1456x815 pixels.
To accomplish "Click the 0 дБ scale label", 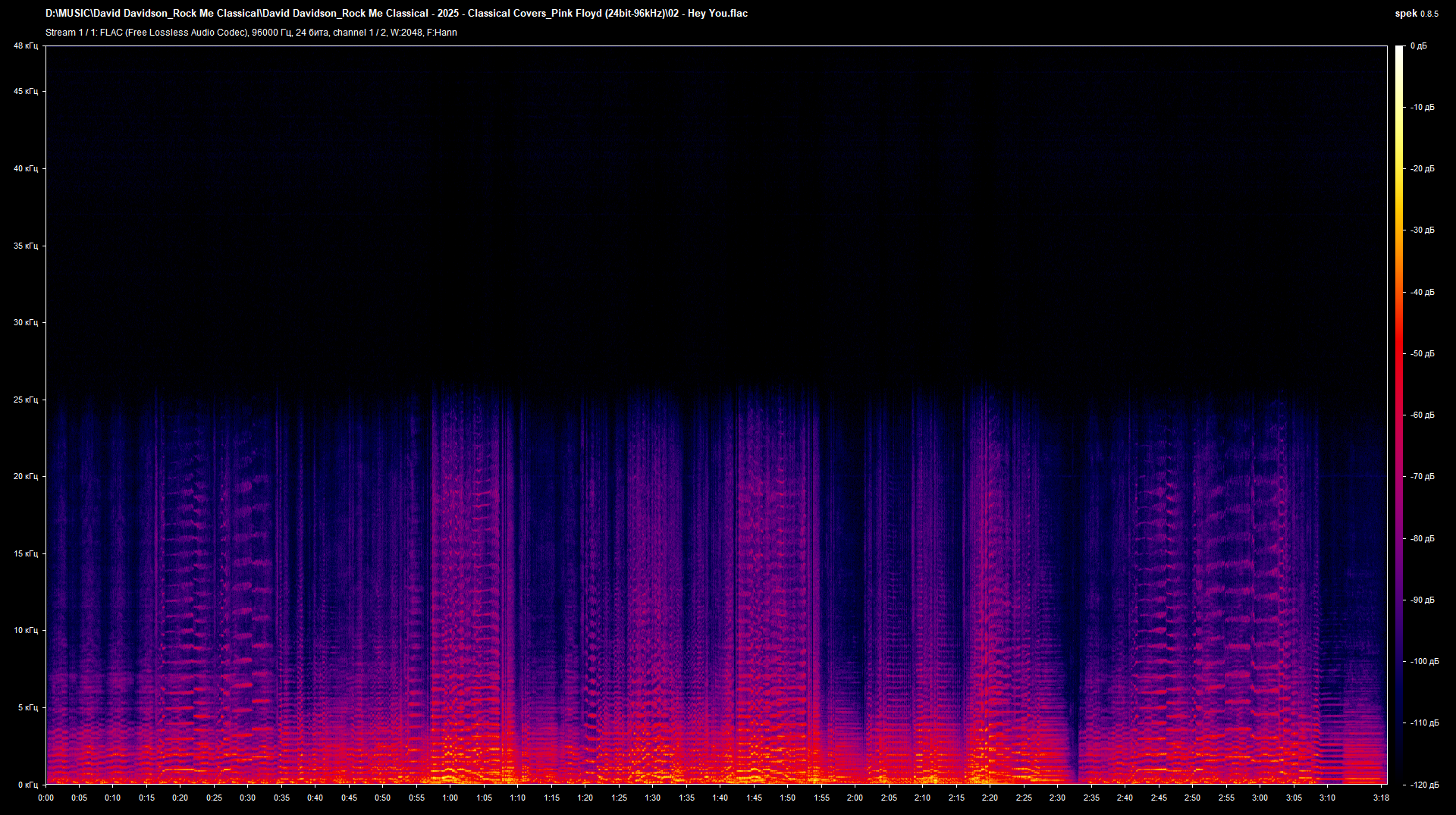I will 1419,46.
